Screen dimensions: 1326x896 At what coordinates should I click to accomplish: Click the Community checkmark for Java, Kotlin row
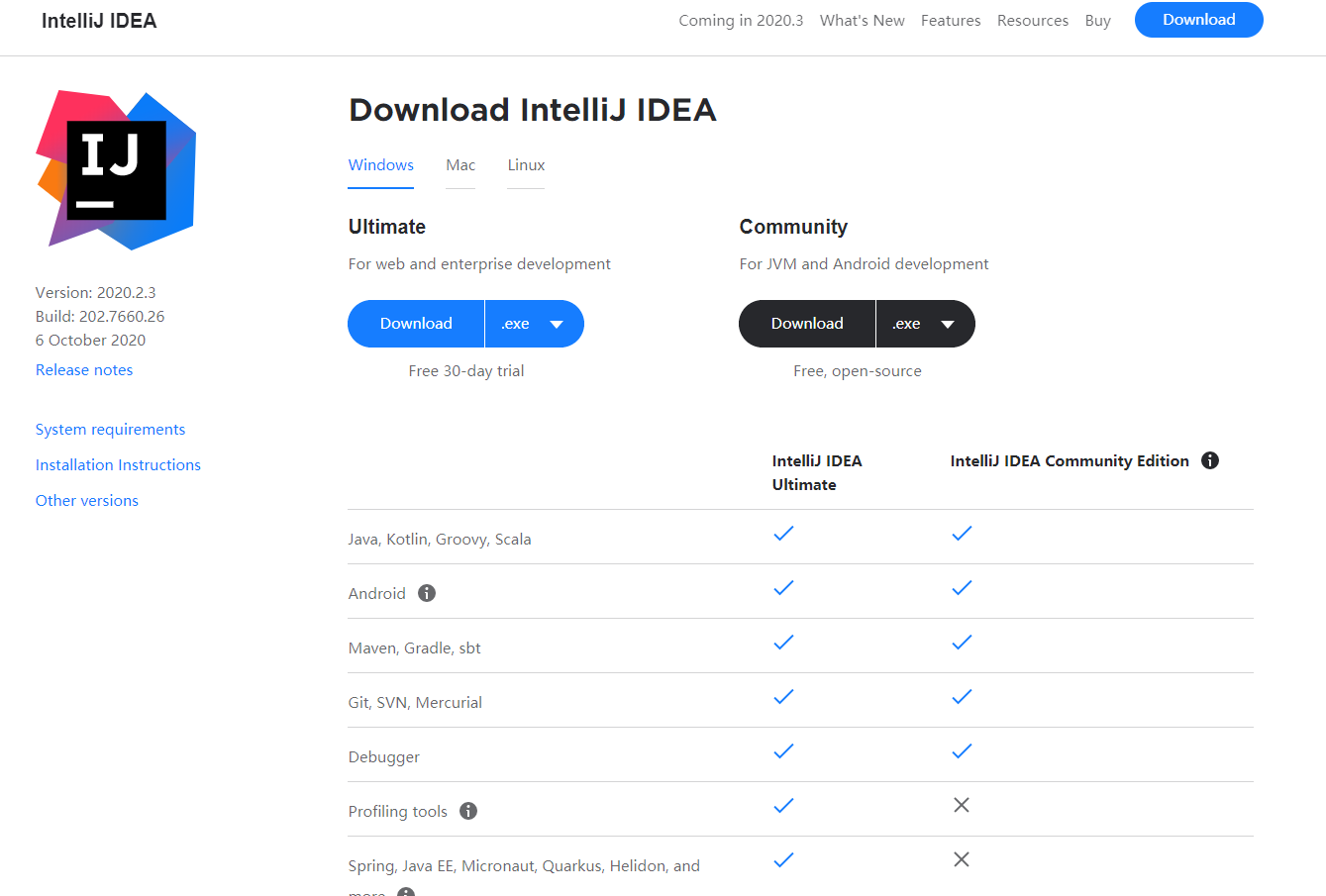(962, 534)
